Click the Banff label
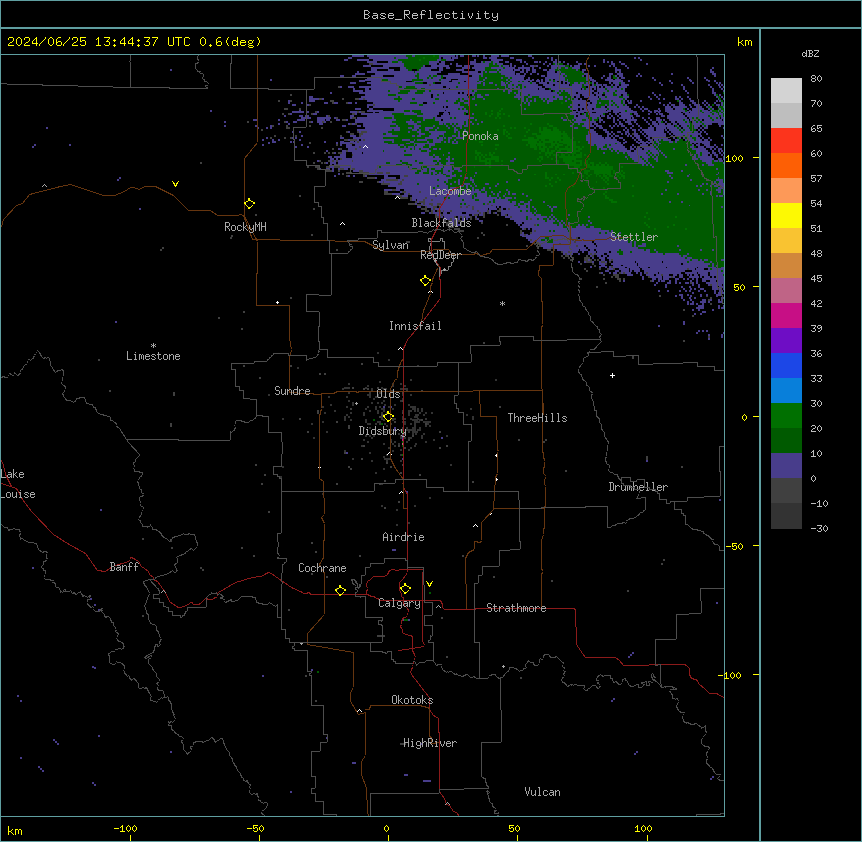The height and width of the screenshot is (842, 862). [x=124, y=567]
